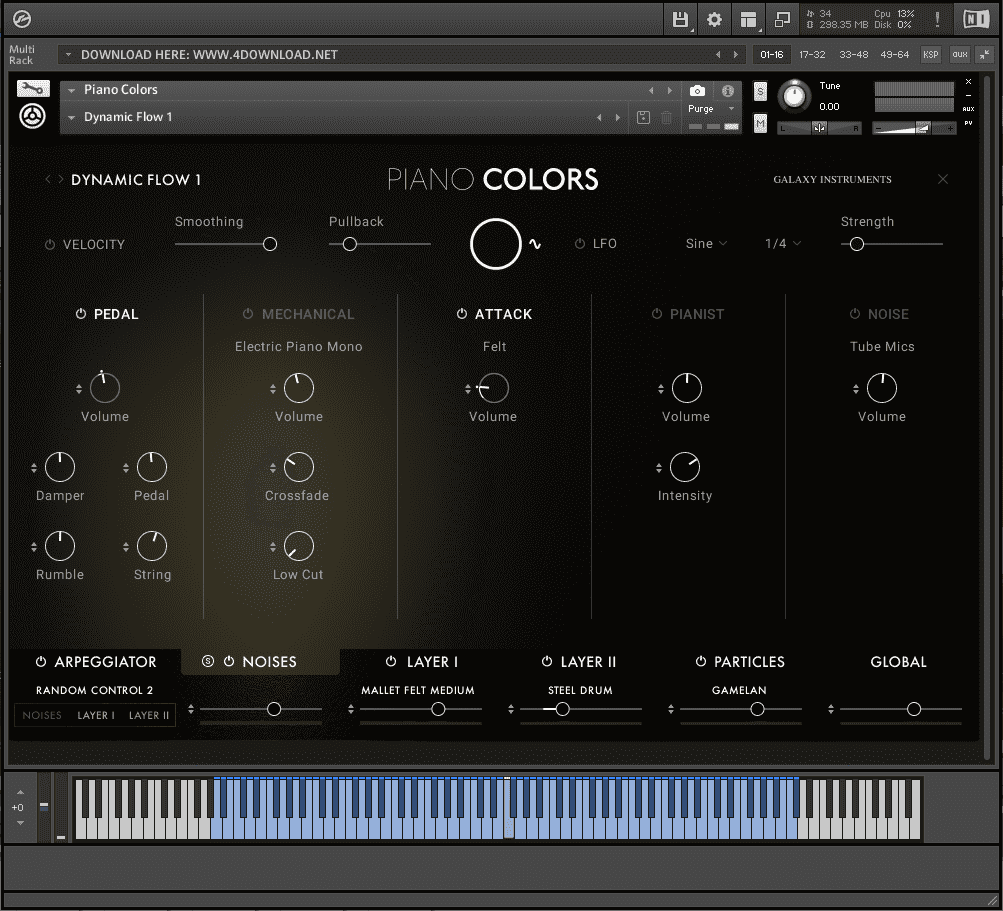Enable MECHANICAL power switch
1003x911 pixels.
click(248, 313)
